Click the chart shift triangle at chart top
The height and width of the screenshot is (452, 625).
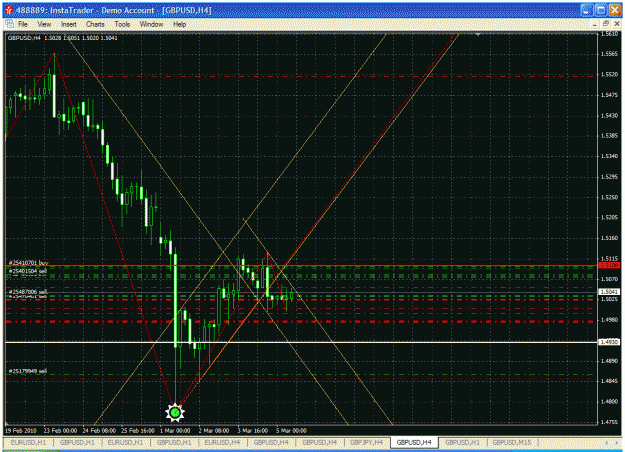[478, 34]
